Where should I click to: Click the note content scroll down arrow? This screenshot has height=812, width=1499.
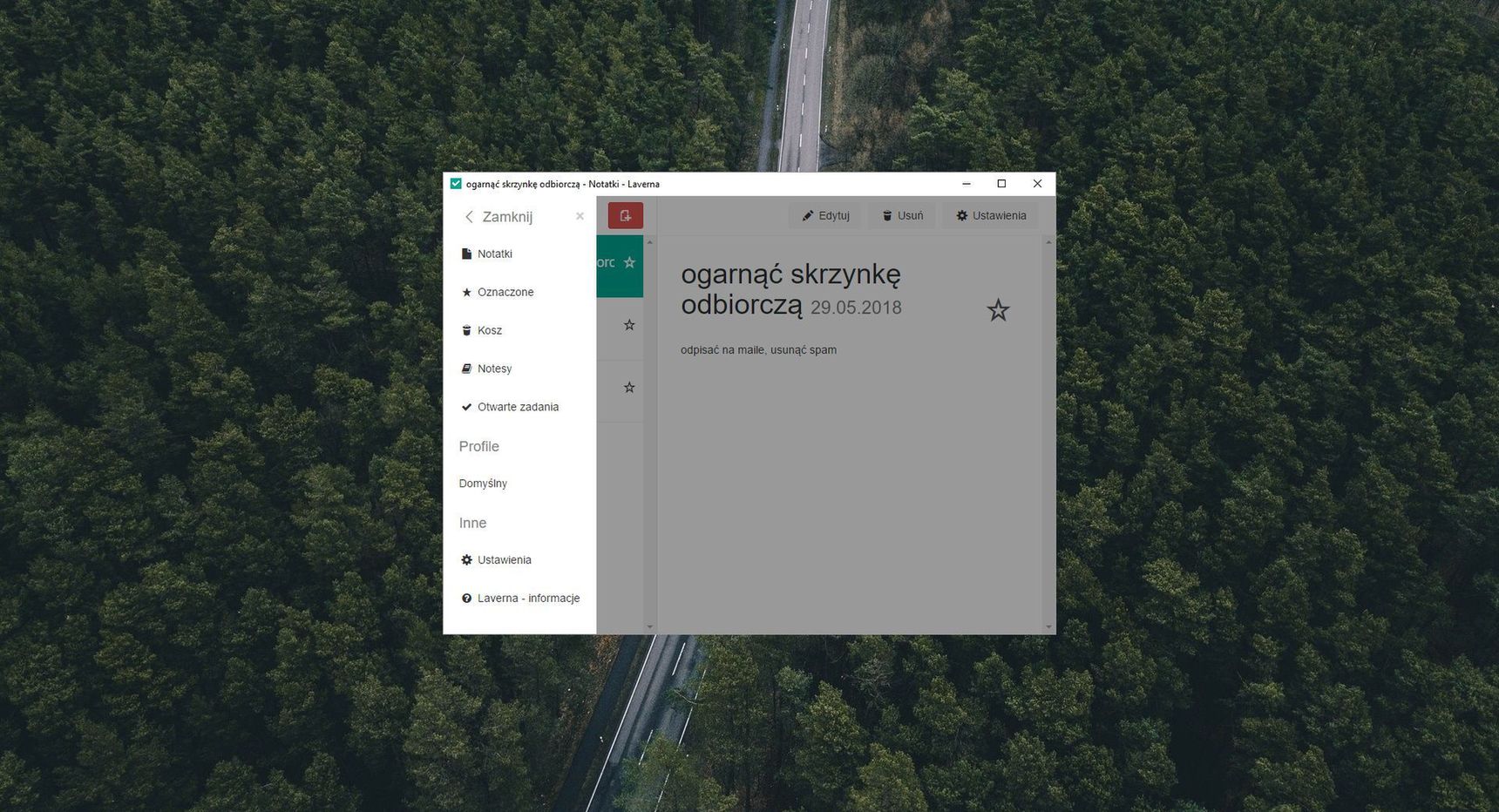pyautogui.click(x=1048, y=626)
